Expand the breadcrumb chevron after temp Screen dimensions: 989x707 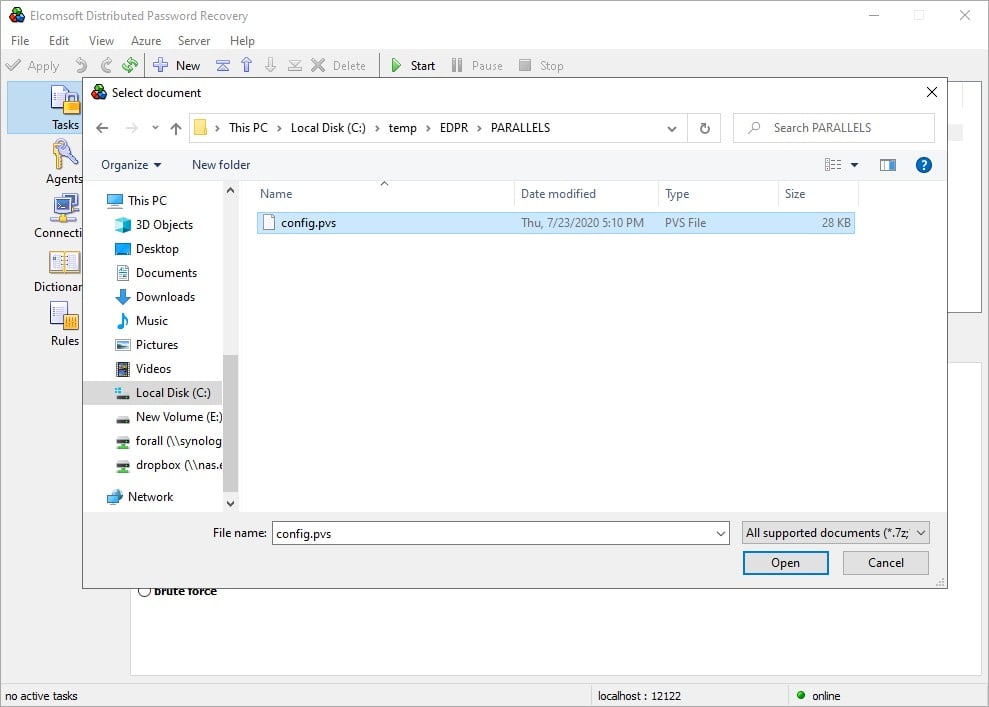click(428, 128)
